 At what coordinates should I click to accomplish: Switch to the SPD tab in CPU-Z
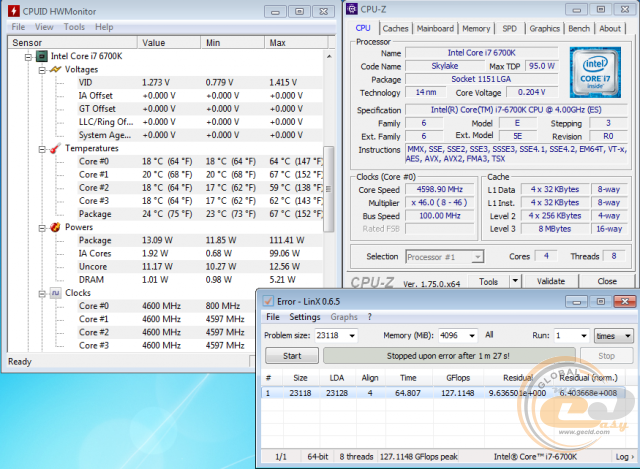(509, 29)
